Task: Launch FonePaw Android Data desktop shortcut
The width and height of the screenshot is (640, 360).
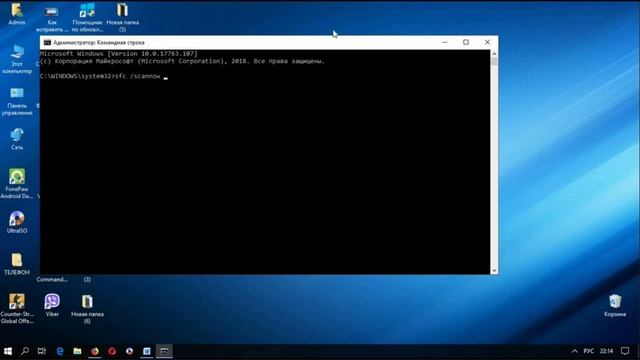Action: (x=17, y=184)
